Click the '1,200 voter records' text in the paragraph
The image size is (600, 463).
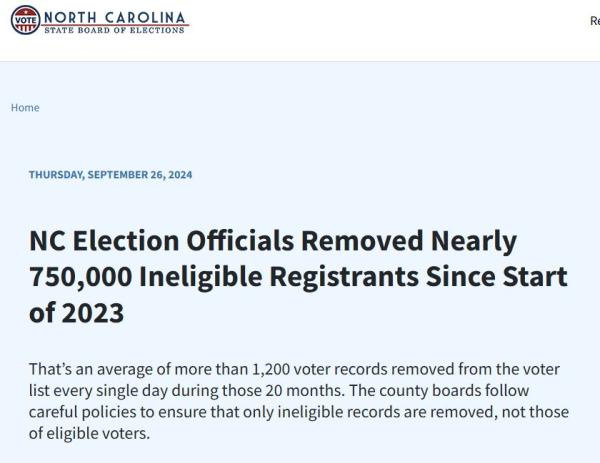pyautogui.click(x=320, y=370)
